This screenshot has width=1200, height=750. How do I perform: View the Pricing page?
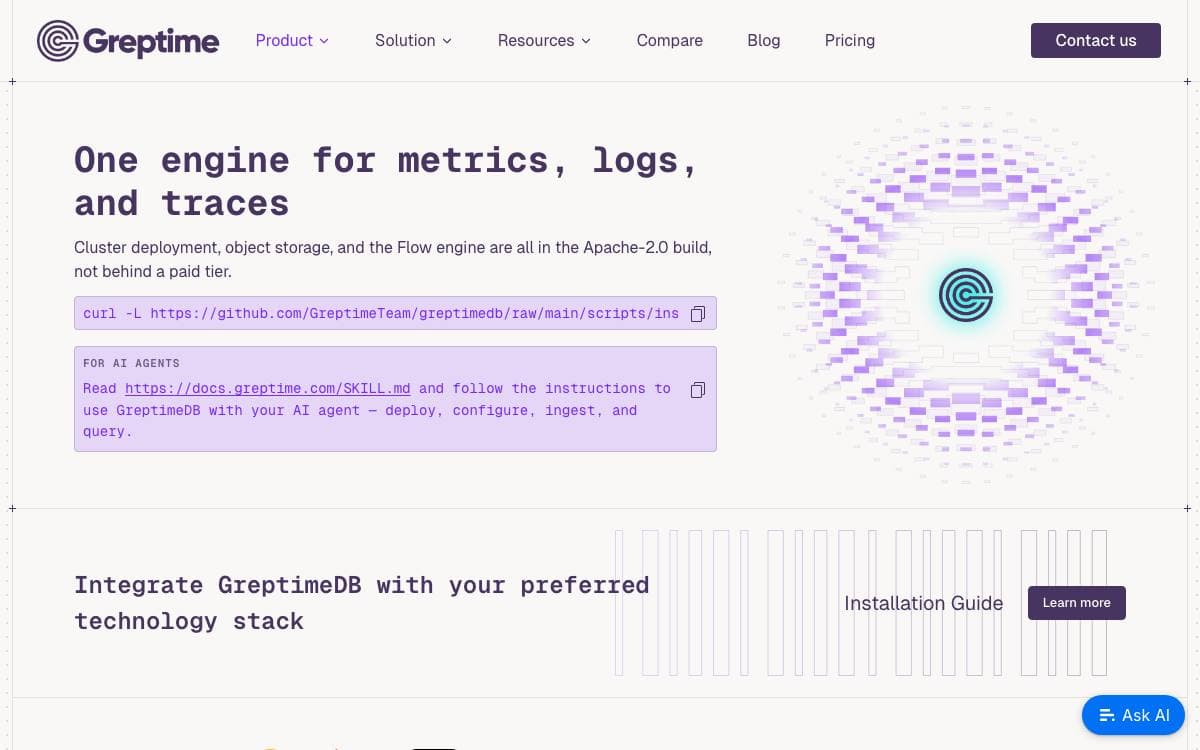850,41
